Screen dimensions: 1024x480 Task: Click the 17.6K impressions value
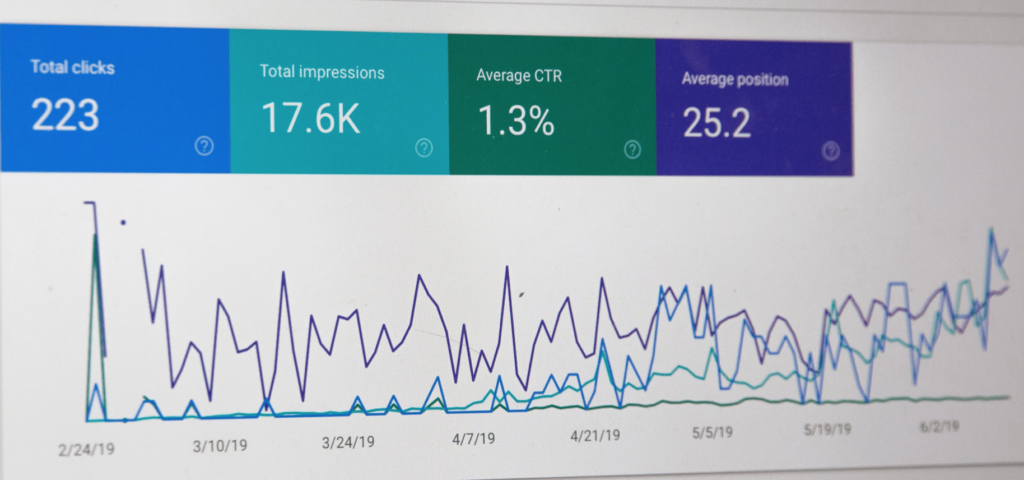pos(310,118)
